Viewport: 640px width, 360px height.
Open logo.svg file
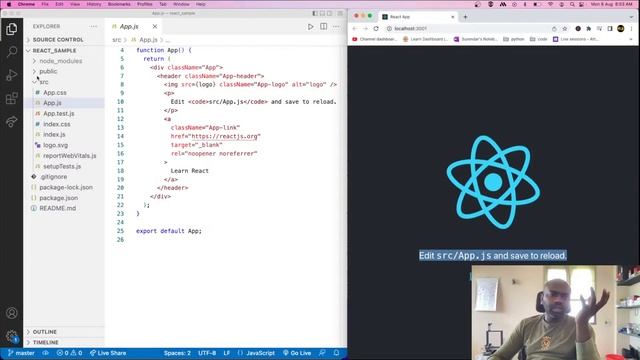(x=63, y=145)
